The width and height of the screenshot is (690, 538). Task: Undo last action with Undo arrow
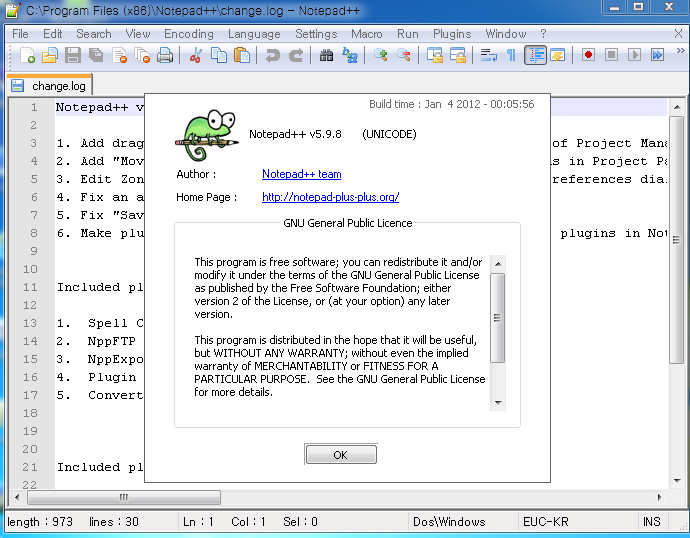[272, 55]
